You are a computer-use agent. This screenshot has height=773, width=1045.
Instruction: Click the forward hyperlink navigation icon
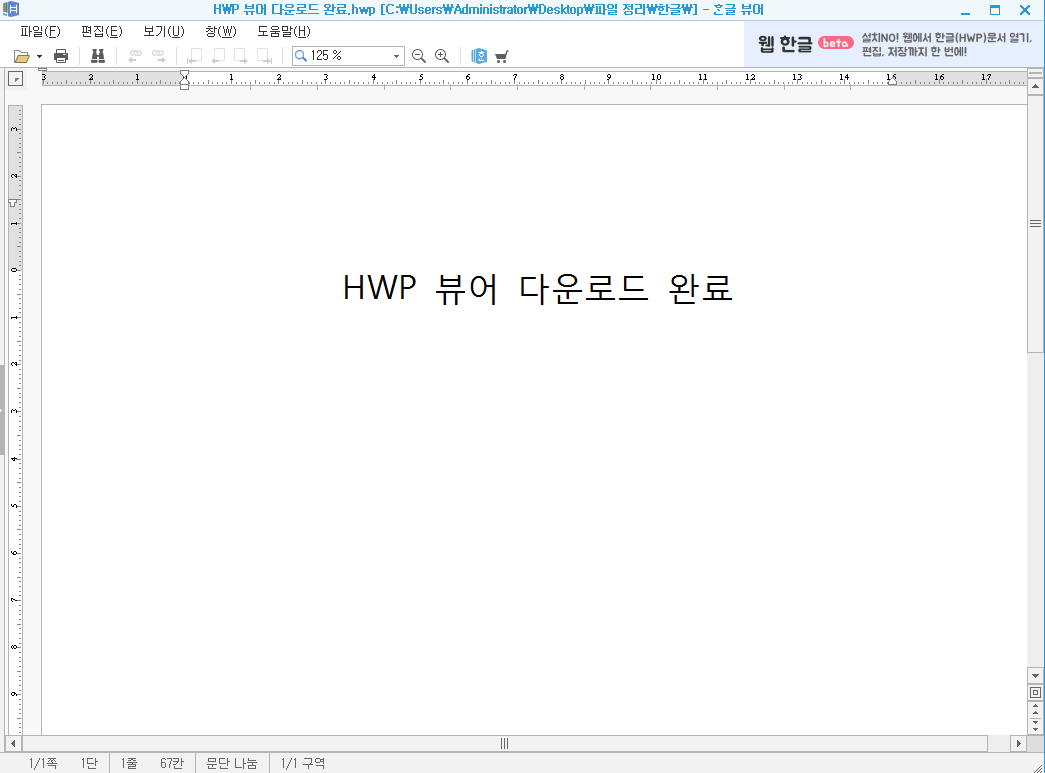[159, 56]
